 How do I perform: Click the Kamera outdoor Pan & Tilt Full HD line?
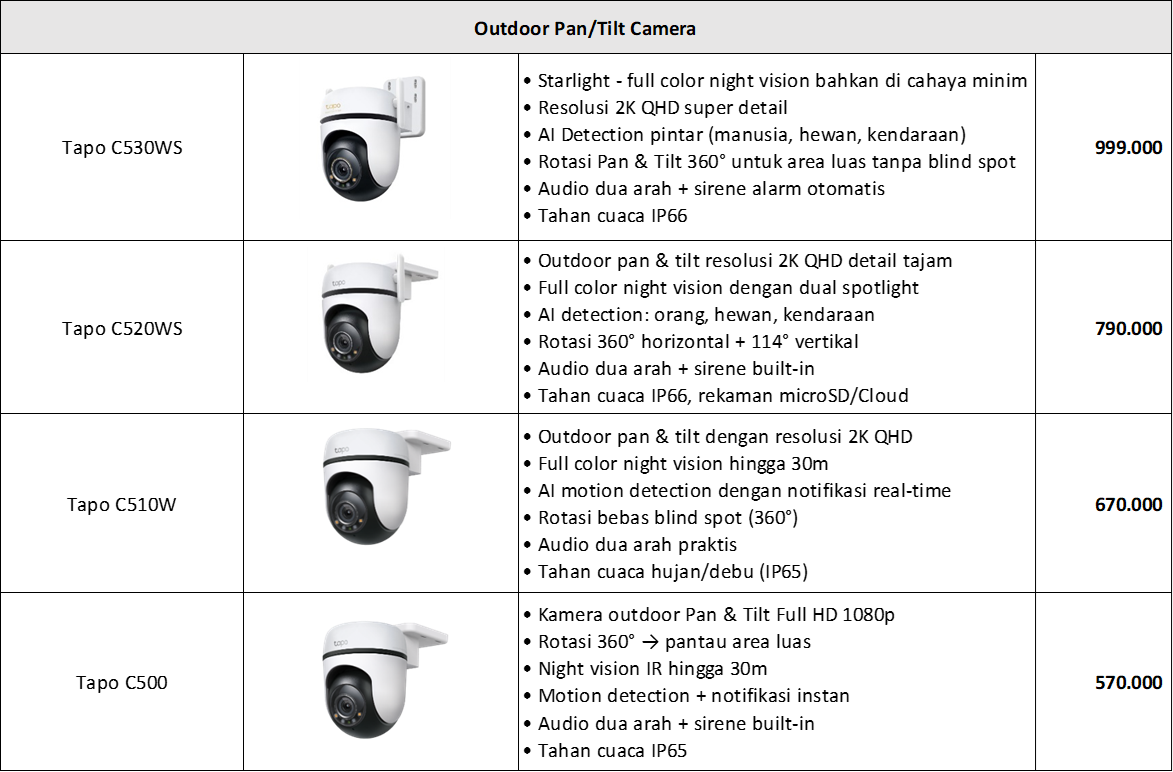coord(708,615)
